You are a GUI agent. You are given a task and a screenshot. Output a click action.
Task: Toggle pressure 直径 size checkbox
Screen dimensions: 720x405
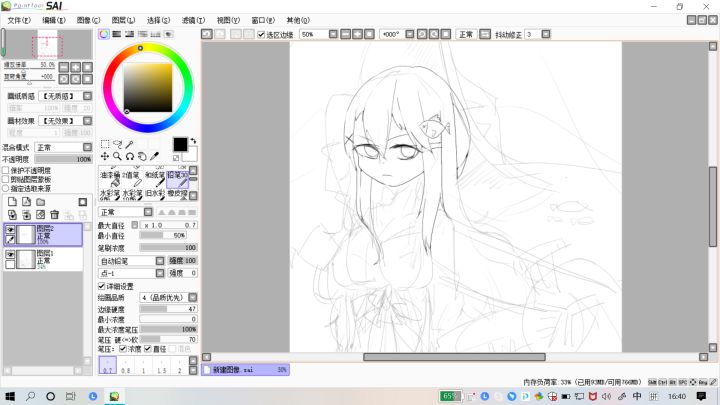point(147,349)
